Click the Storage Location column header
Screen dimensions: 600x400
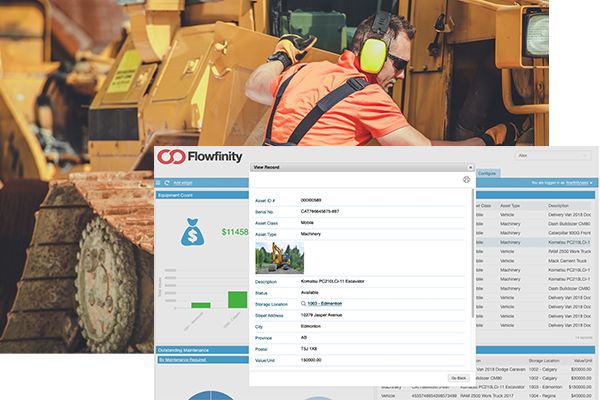[x=544, y=361]
